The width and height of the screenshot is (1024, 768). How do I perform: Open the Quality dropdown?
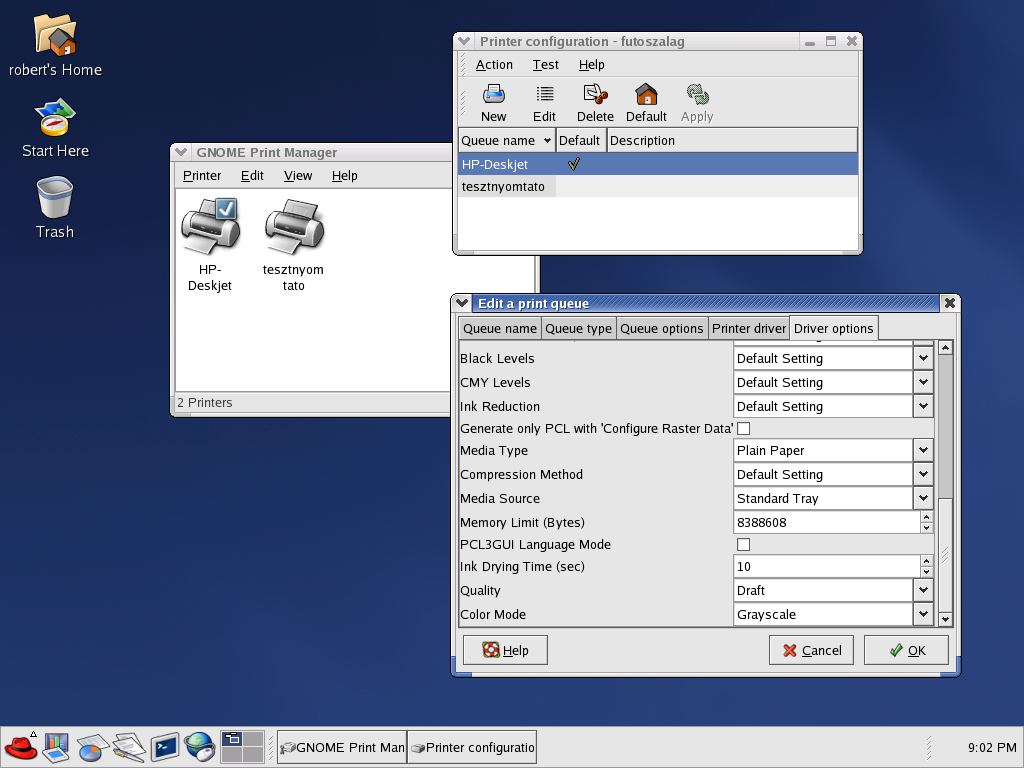[x=923, y=590]
